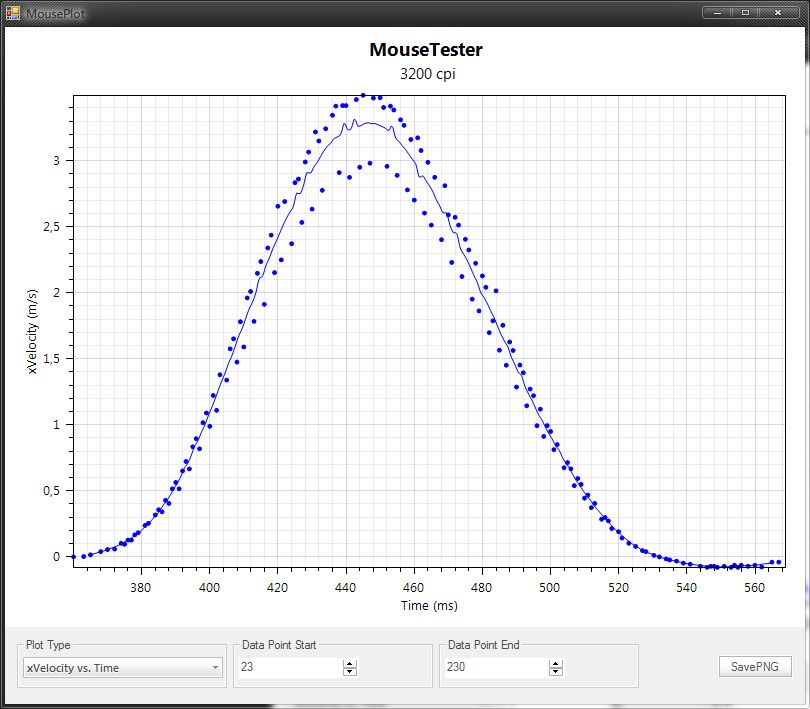Click the MouseTester chart title

click(426, 50)
